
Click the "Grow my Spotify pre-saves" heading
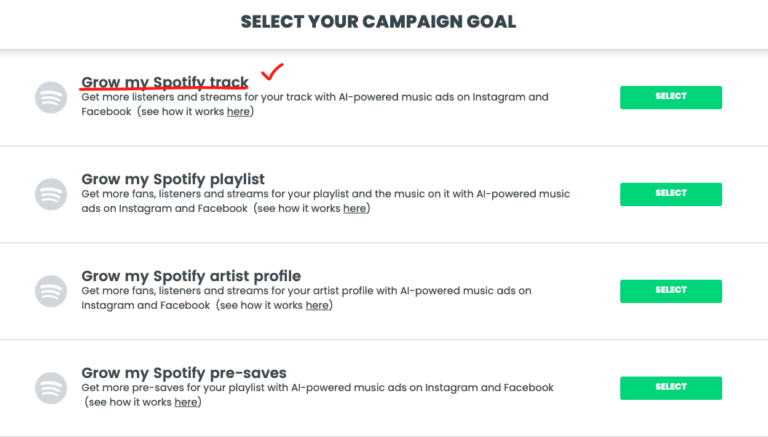[184, 373]
